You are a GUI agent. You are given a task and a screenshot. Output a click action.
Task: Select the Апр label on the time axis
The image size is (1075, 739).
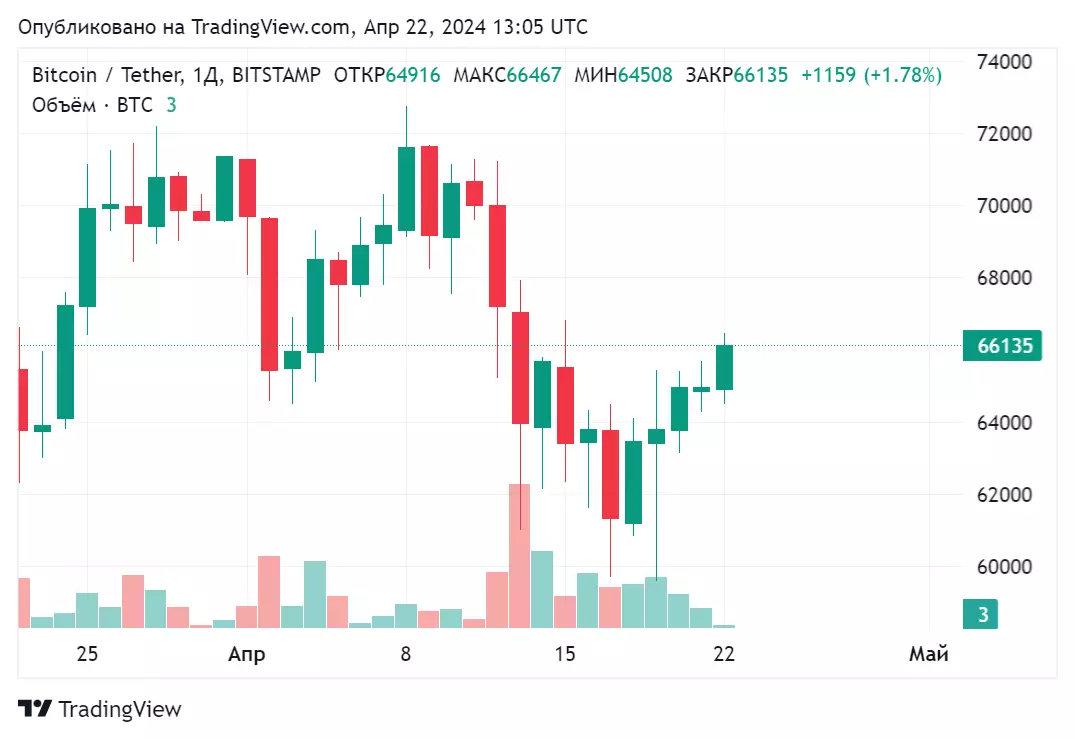click(x=247, y=654)
